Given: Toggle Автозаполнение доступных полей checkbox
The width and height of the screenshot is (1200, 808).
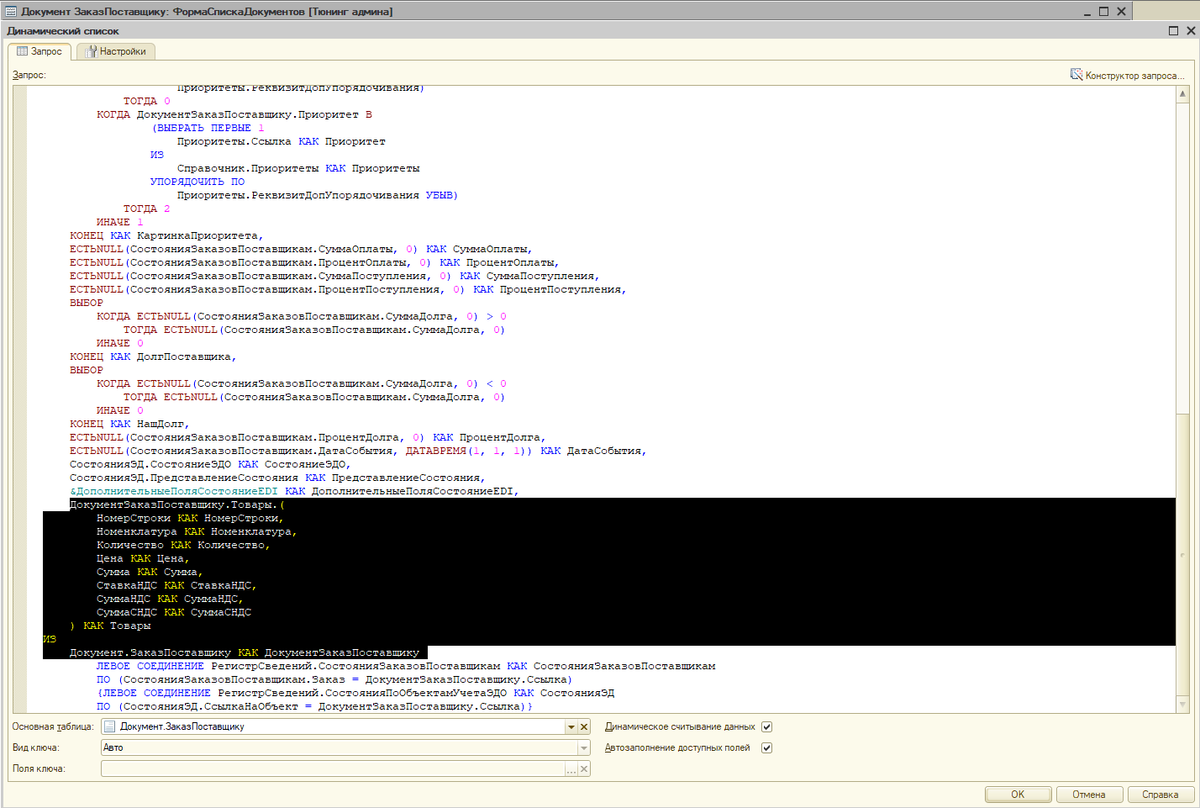Looking at the screenshot, I should click(767, 747).
